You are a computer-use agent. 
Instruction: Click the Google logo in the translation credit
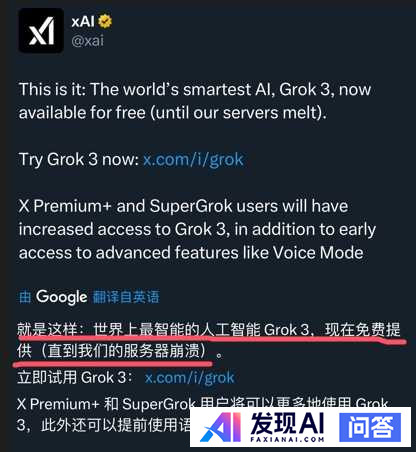tap(62, 297)
